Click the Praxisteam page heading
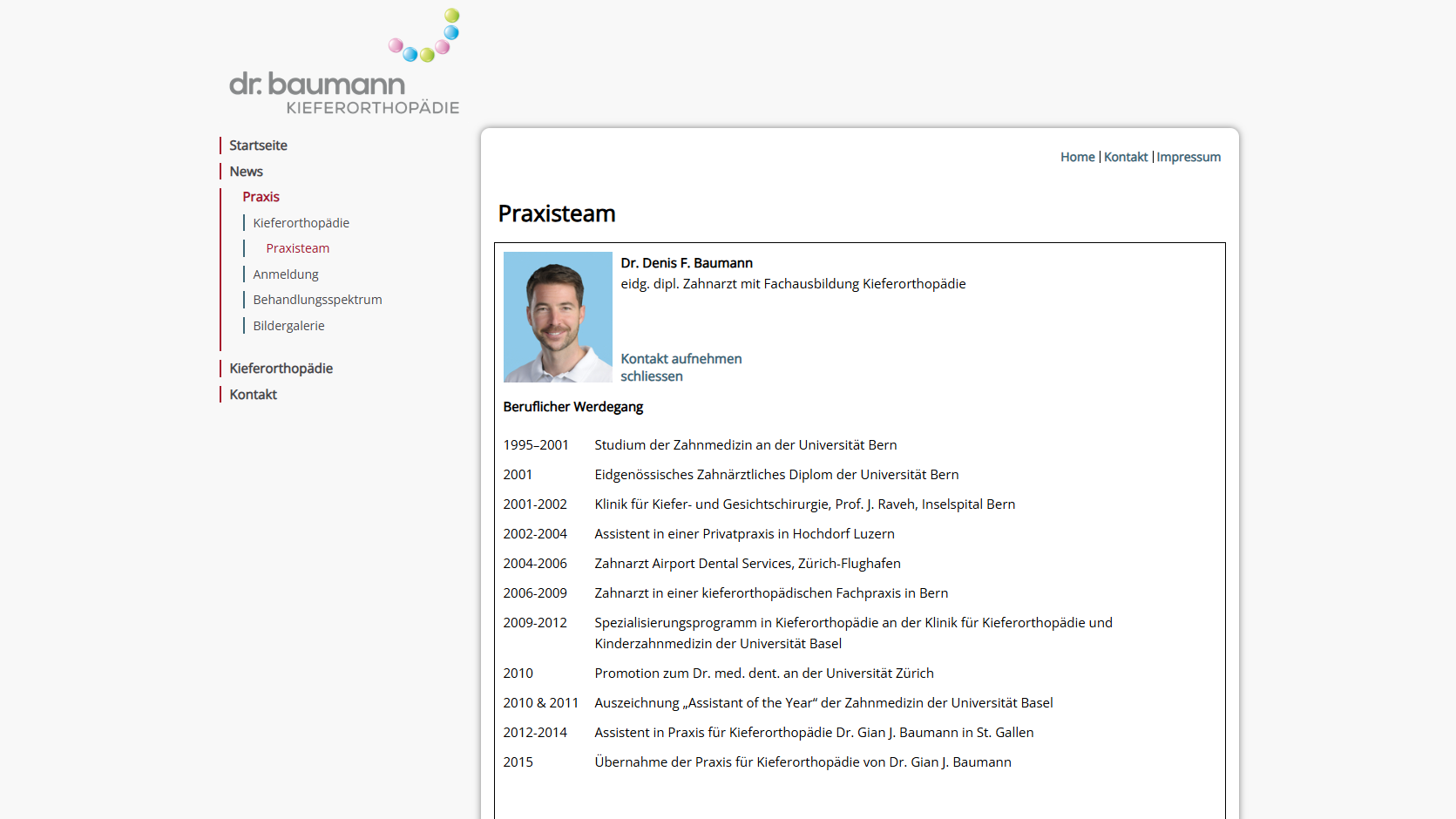The image size is (1456, 819). coord(556,213)
